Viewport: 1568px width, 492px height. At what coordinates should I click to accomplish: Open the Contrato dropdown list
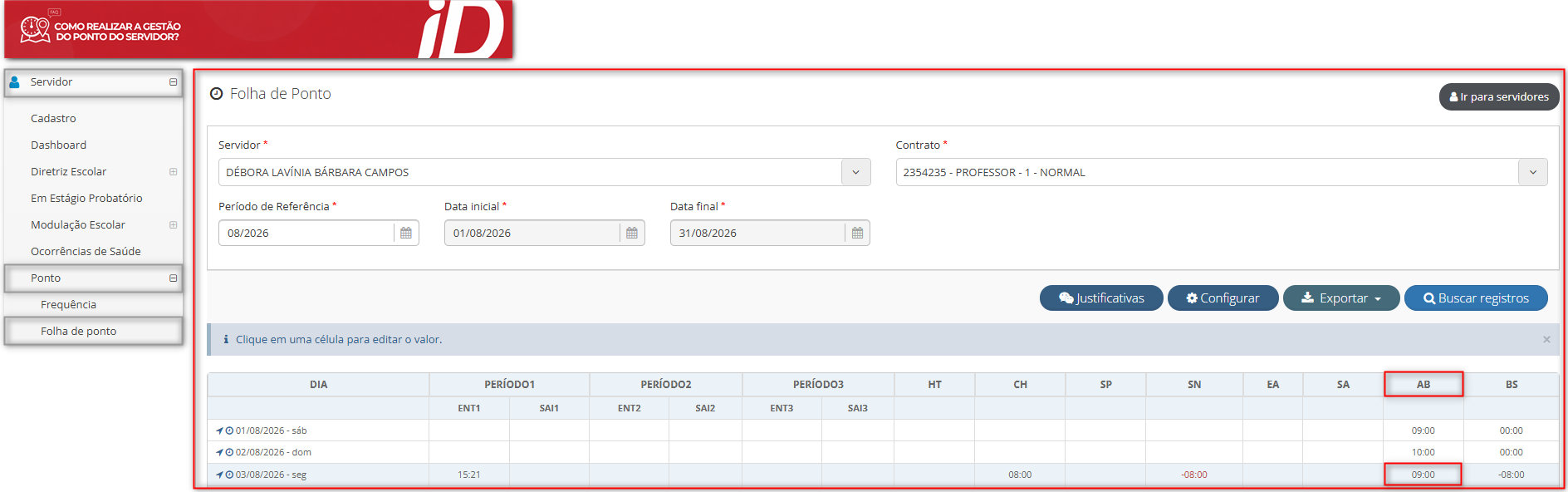[x=1532, y=172]
